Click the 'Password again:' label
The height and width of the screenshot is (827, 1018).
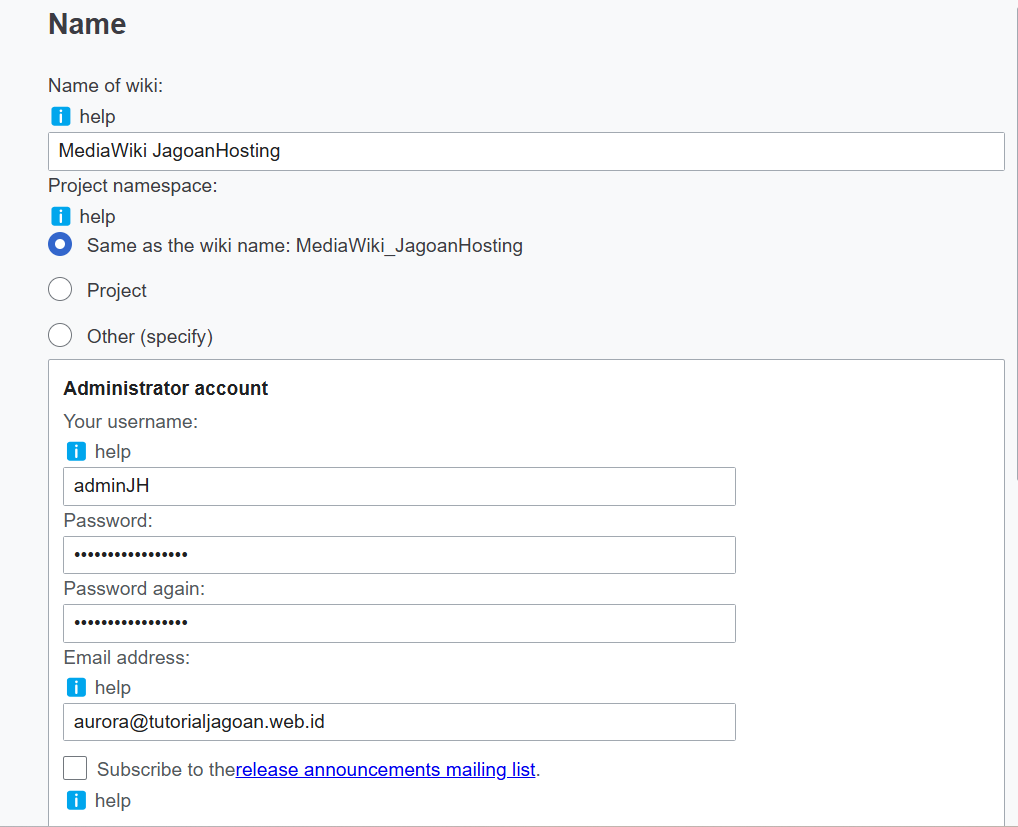(134, 589)
